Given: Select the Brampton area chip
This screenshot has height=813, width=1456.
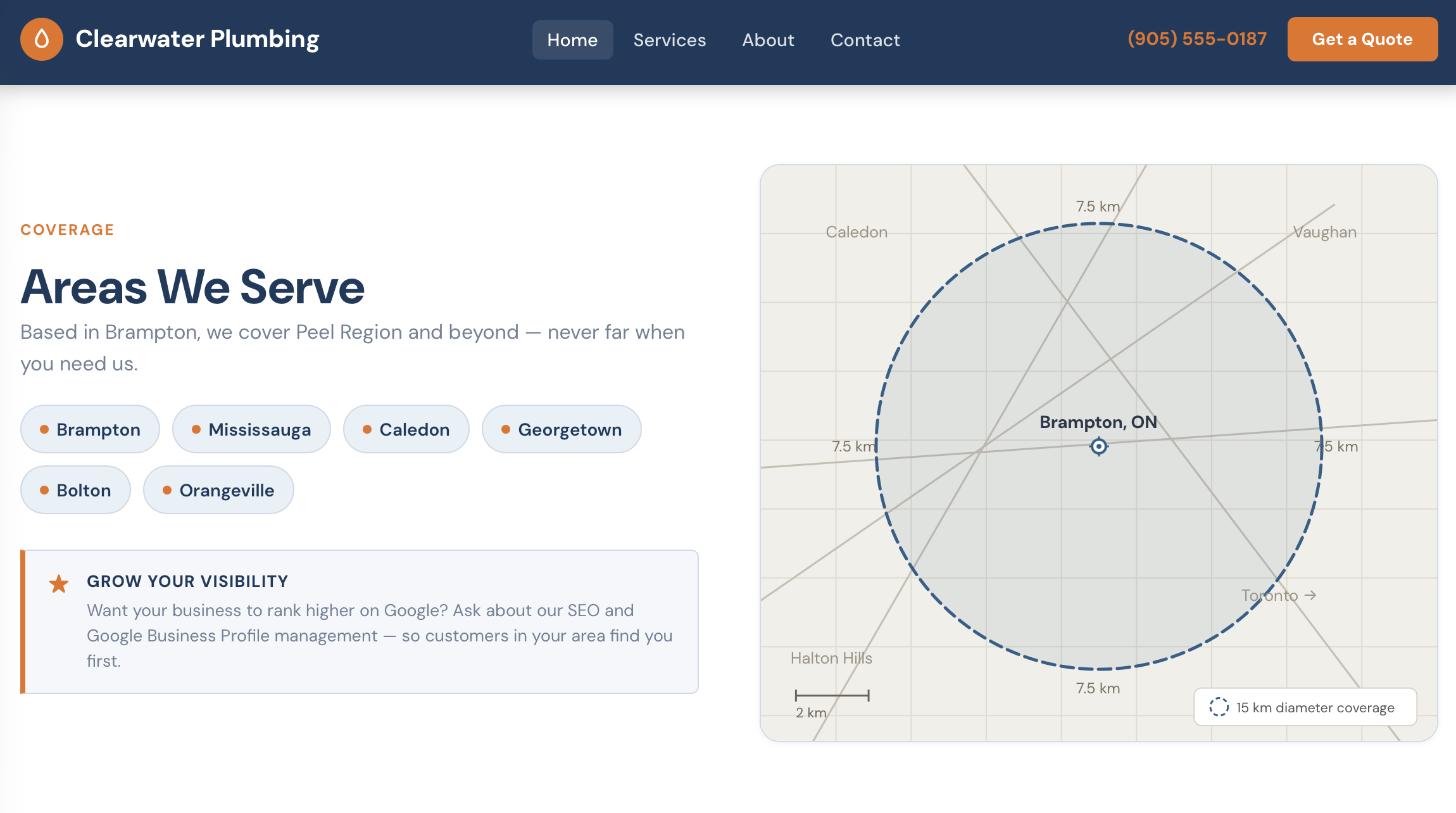Looking at the screenshot, I should (90, 429).
